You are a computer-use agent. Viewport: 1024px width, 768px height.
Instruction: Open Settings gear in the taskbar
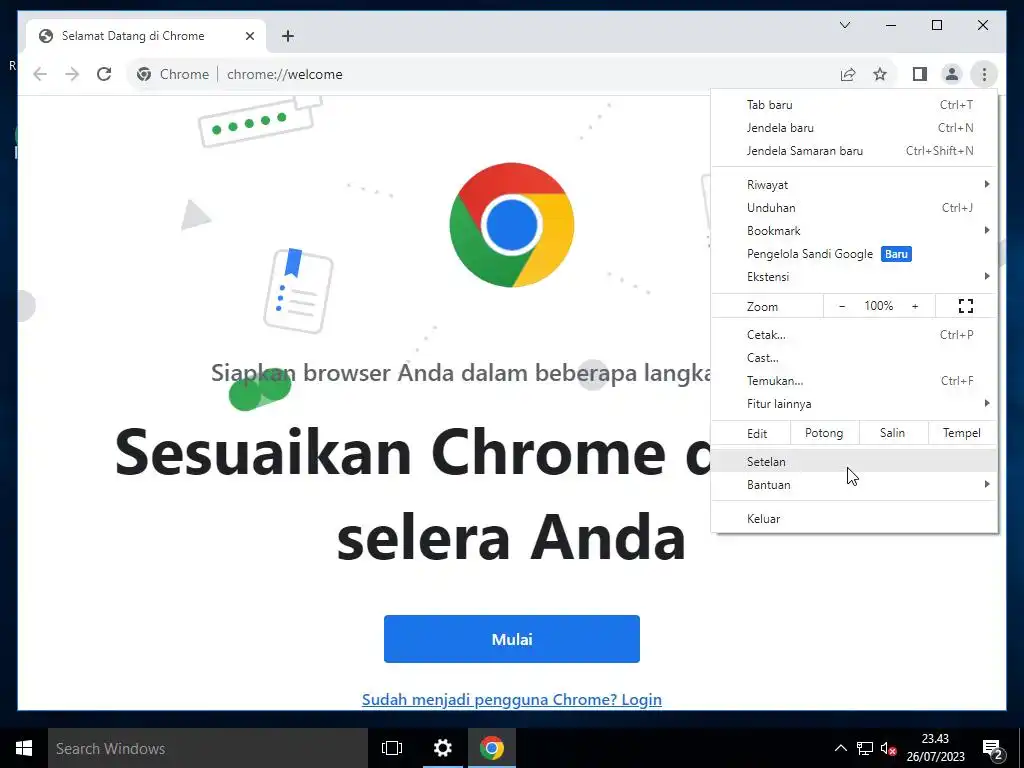tap(442, 748)
